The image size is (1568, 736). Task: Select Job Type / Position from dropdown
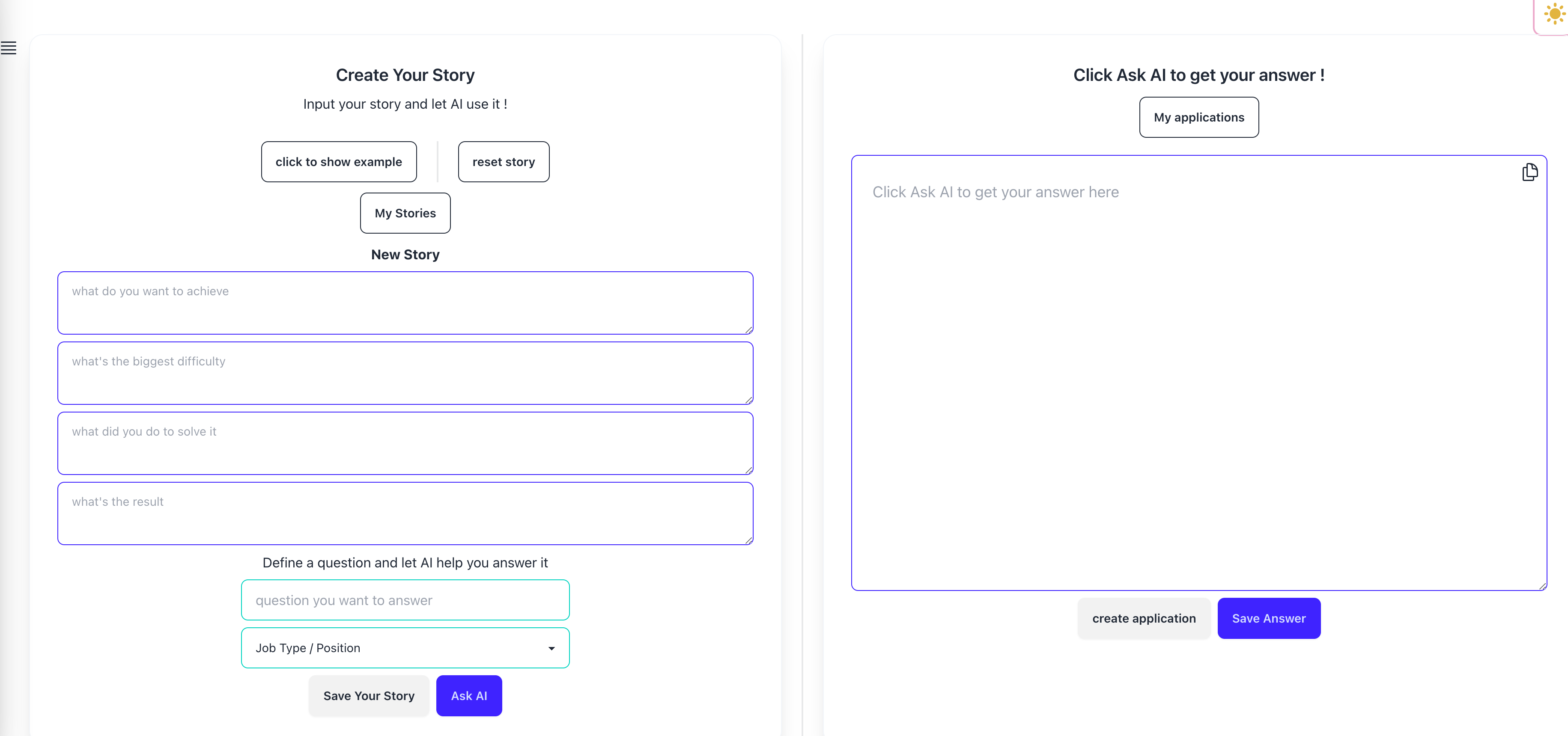click(x=405, y=648)
